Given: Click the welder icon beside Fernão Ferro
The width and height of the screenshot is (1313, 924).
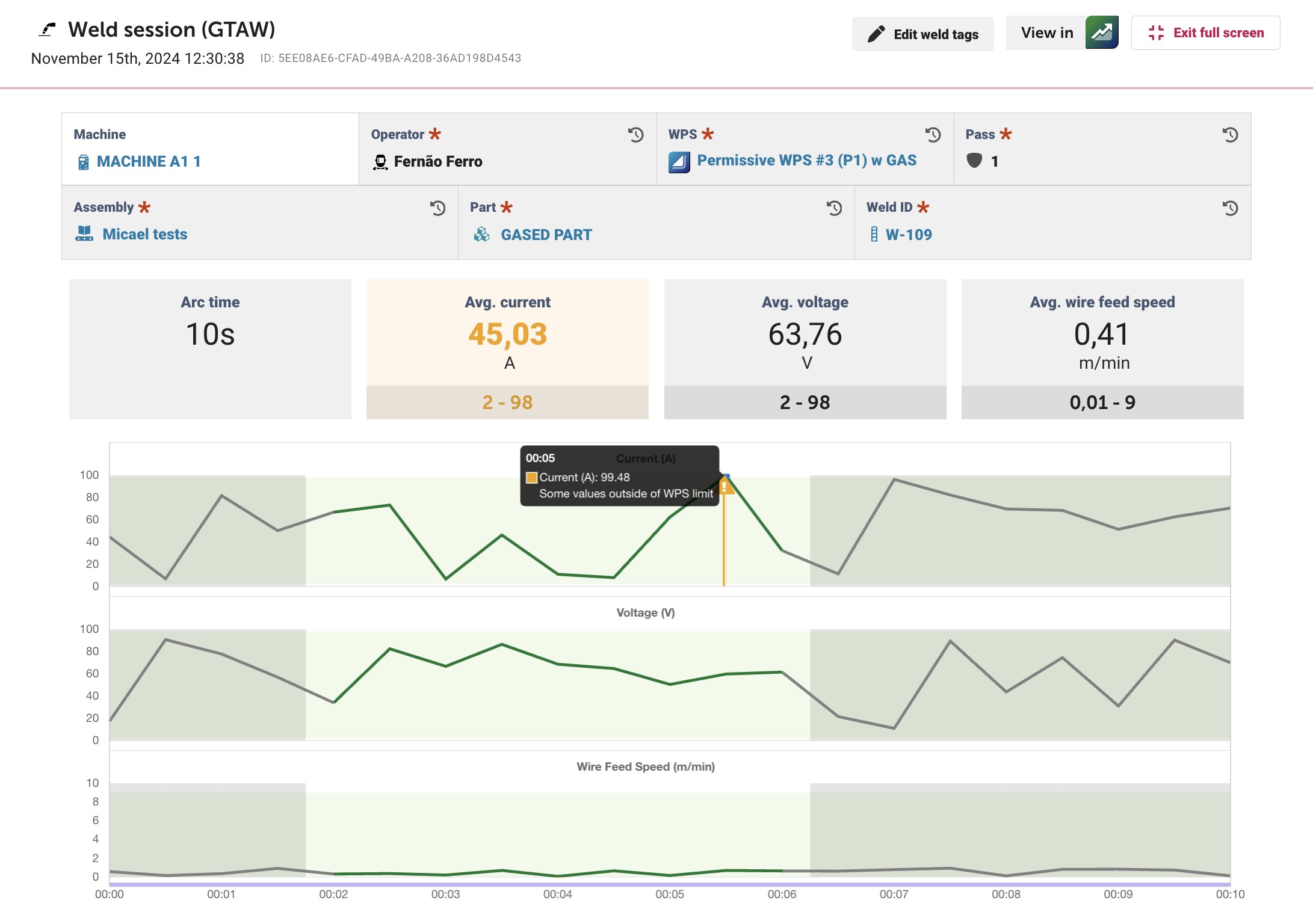Looking at the screenshot, I should [380, 162].
